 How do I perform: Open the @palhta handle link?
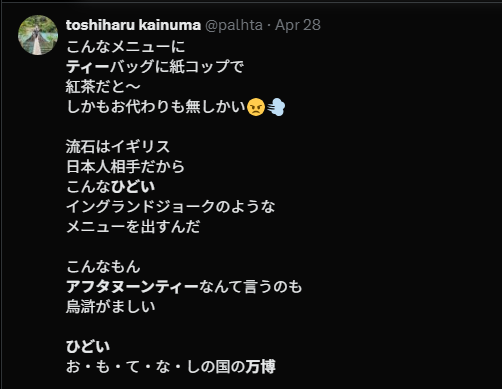[234, 25]
